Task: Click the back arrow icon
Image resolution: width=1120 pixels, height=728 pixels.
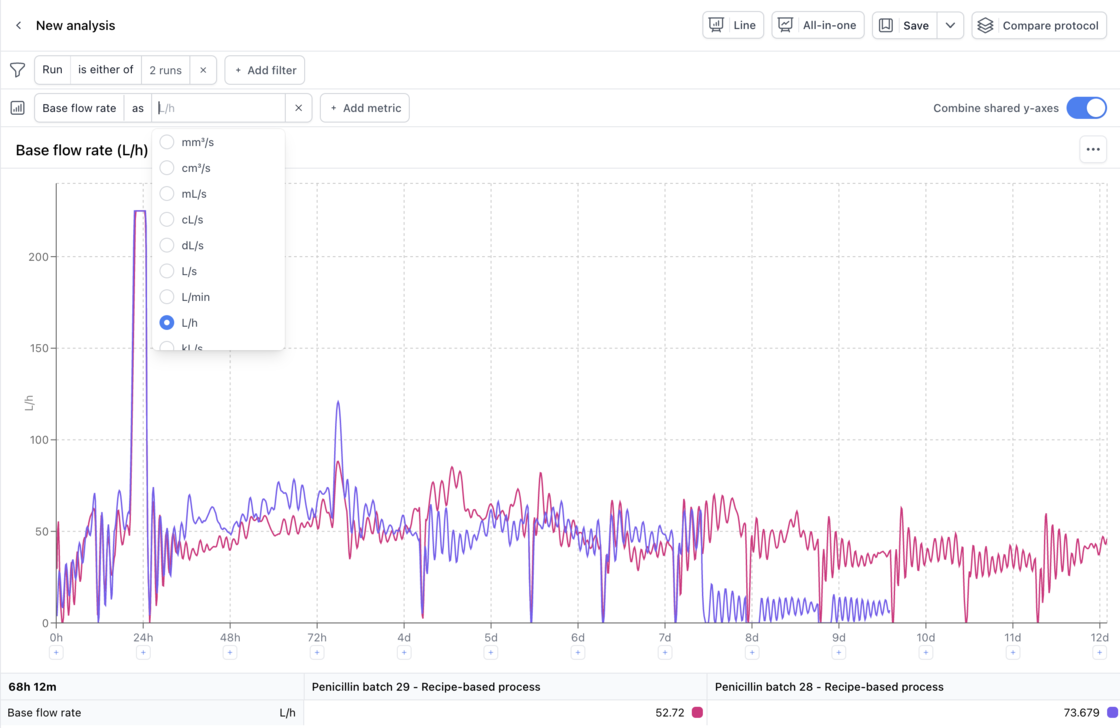Action: [18, 25]
